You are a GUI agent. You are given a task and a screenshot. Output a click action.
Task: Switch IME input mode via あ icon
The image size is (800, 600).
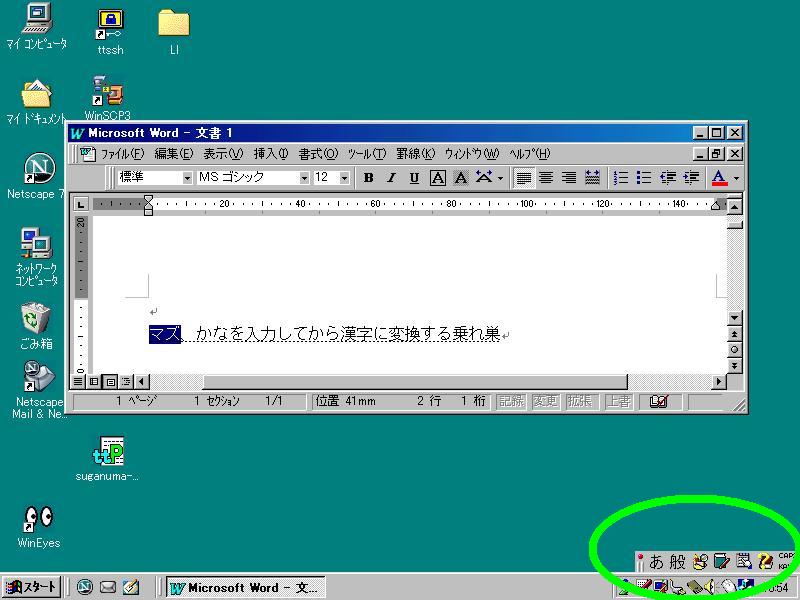click(x=656, y=561)
